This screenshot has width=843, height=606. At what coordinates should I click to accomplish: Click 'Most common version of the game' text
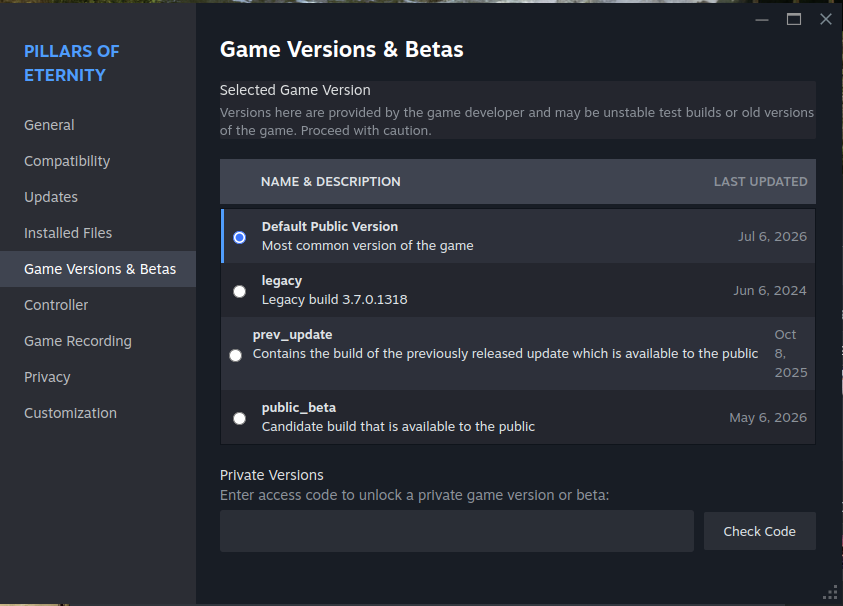[368, 246]
